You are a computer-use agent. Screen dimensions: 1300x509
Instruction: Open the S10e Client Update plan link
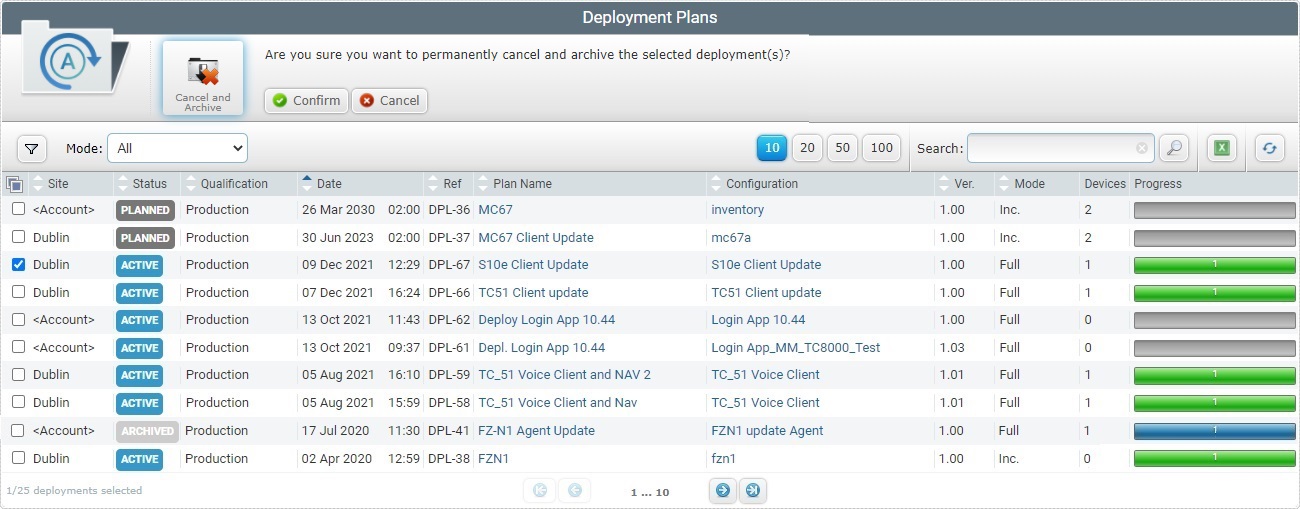point(533,265)
